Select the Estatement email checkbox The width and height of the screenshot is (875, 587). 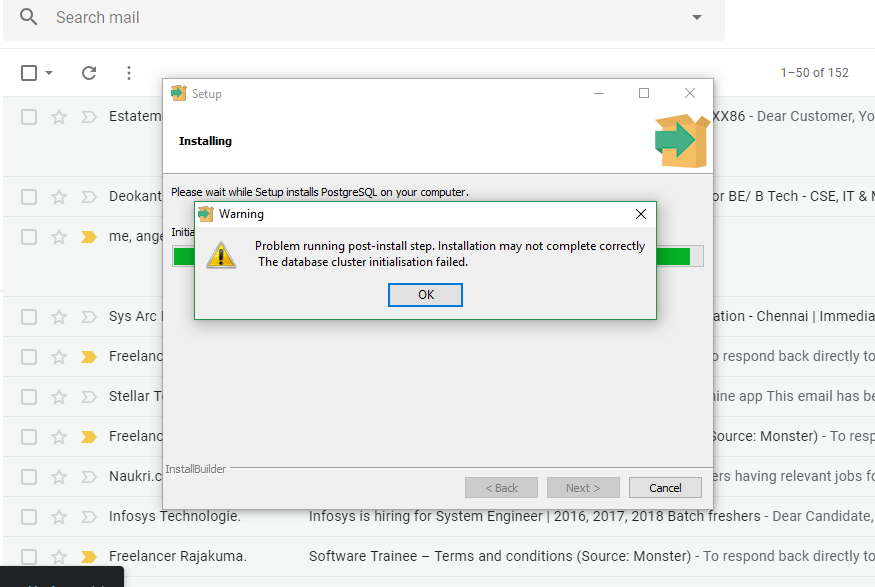pos(29,117)
